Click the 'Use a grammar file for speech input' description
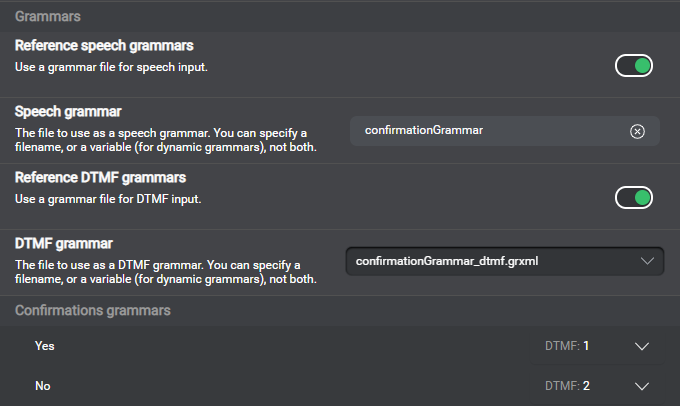This screenshot has width=680, height=406. 110,67
